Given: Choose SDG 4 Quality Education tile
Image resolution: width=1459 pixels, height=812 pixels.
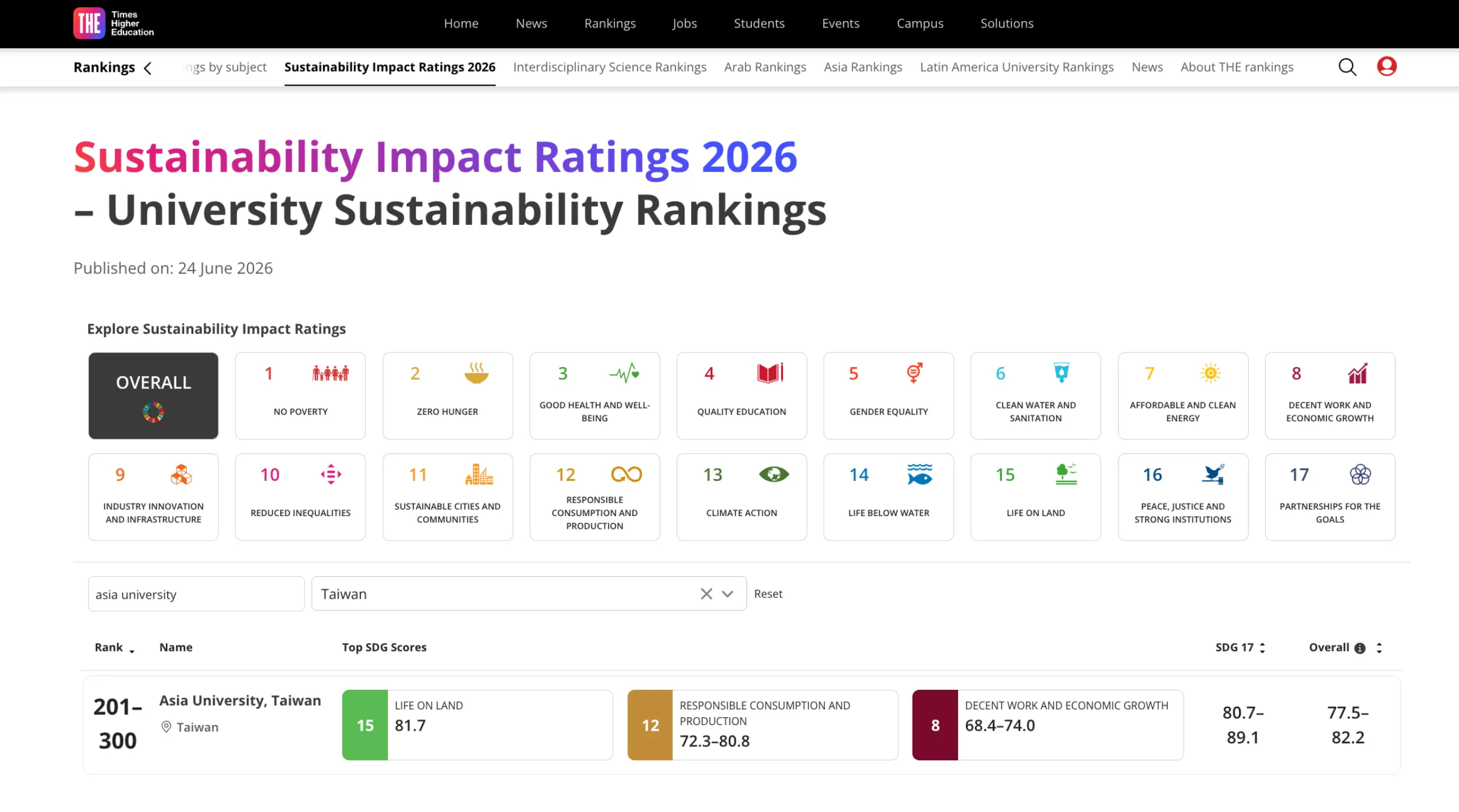Looking at the screenshot, I should (742, 396).
